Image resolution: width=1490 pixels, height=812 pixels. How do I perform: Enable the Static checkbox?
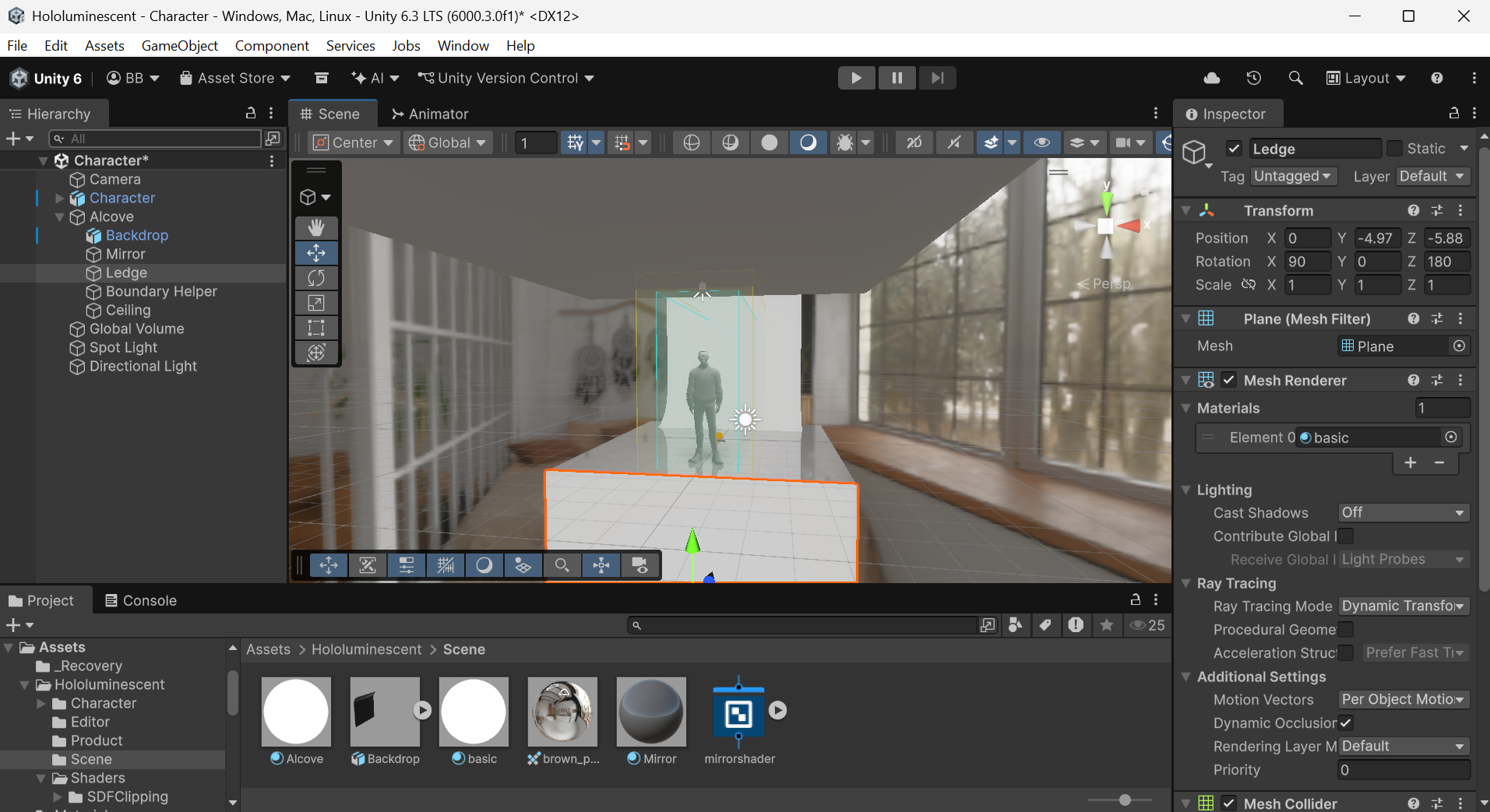(x=1395, y=149)
